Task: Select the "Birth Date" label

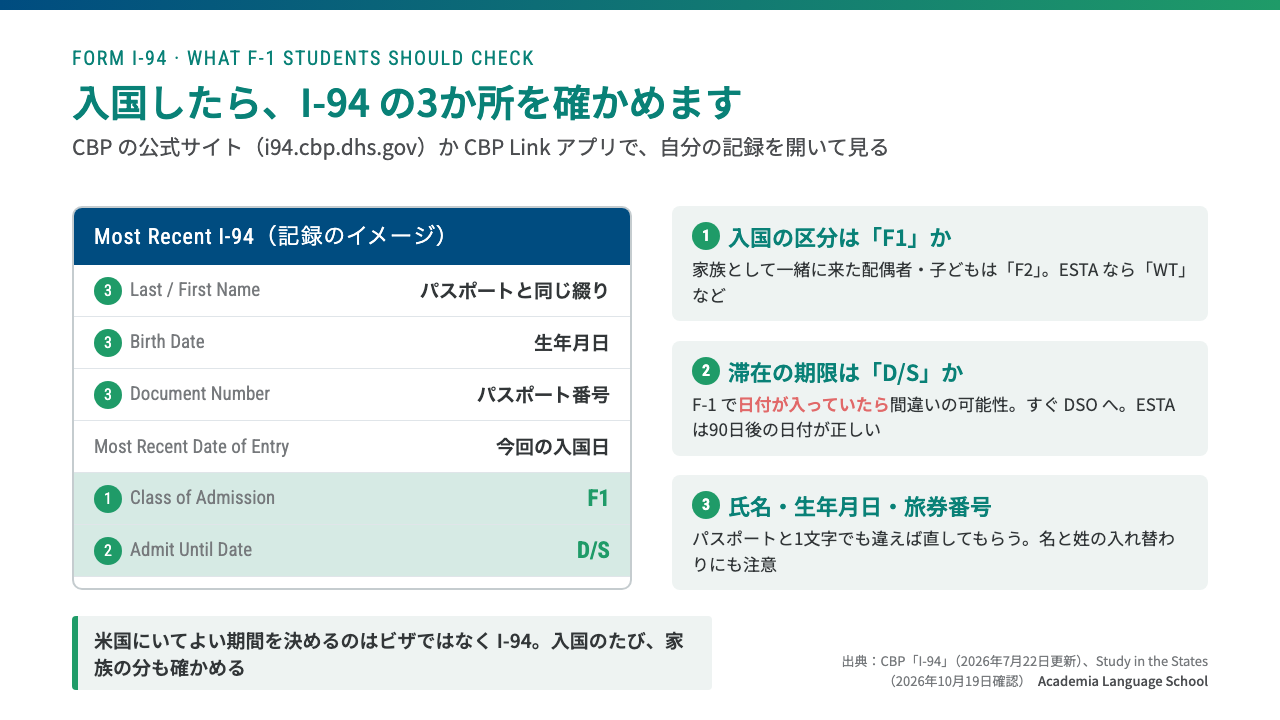Action: (x=167, y=342)
